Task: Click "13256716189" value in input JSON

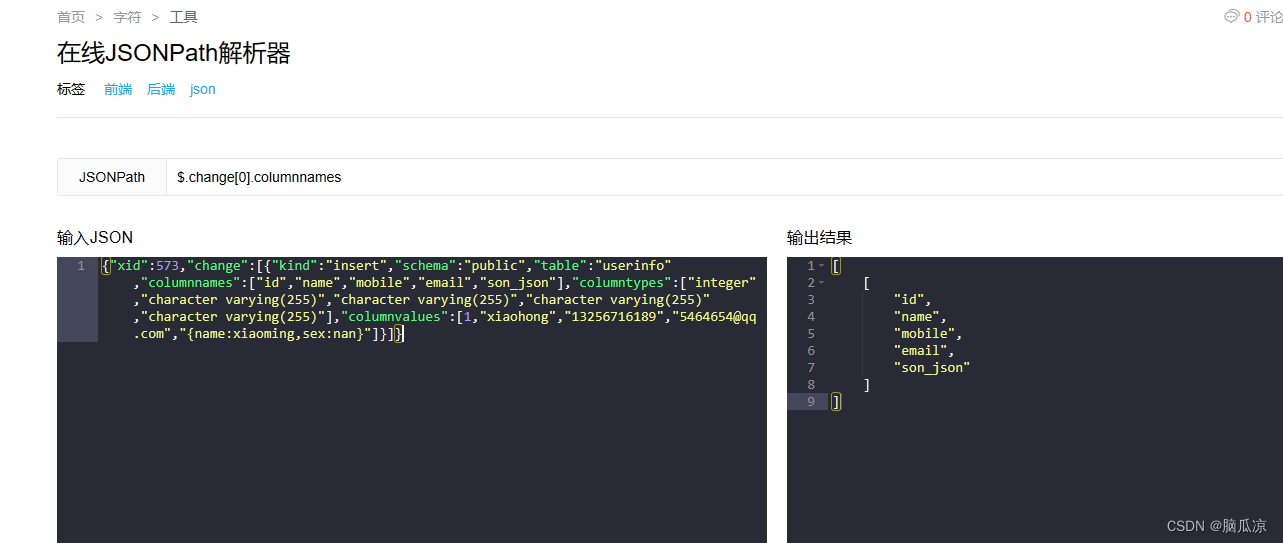Action: coord(616,317)
